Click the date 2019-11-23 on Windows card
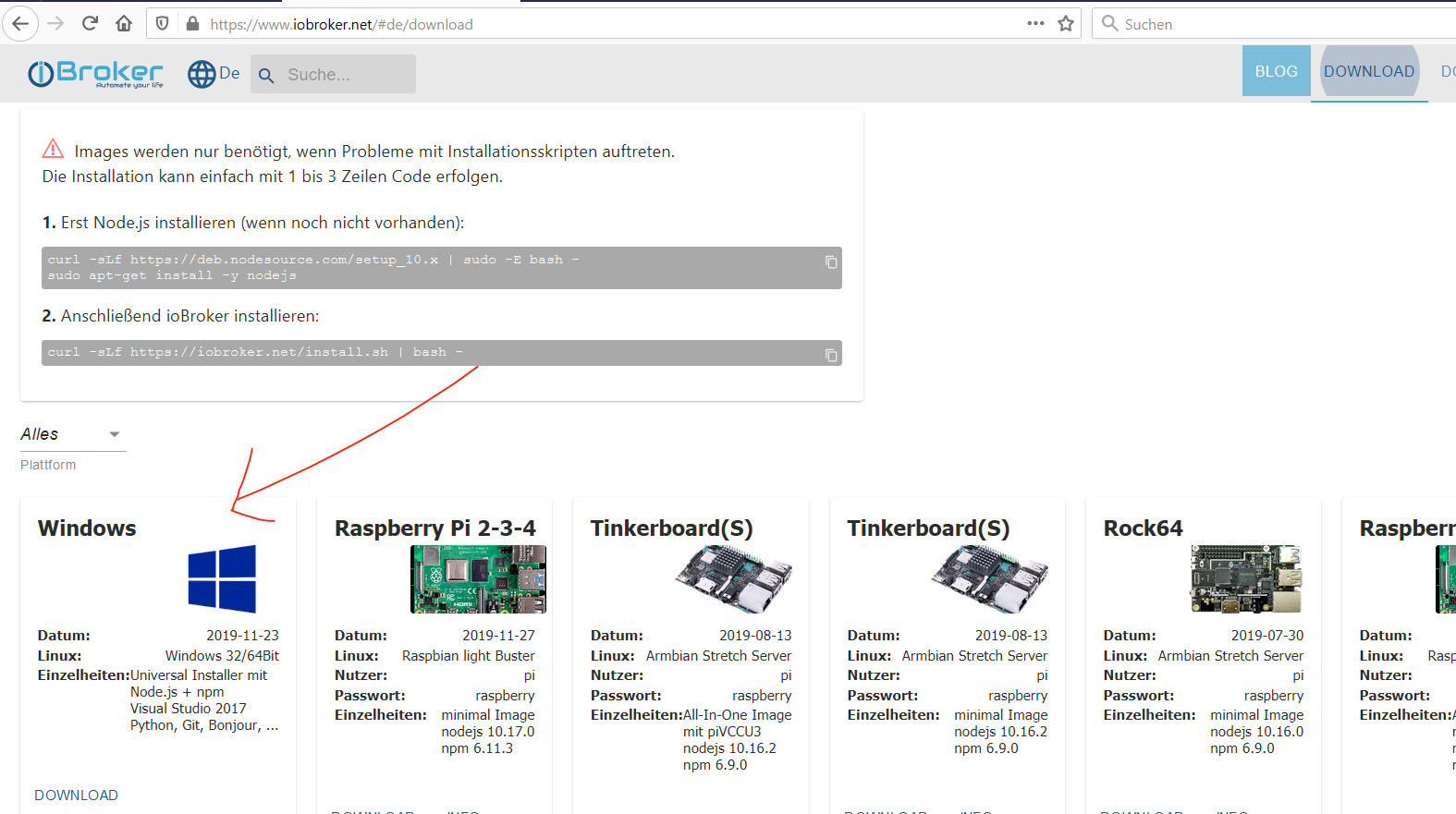This screenshot has width=1456, height=814. click(x=242, y=636)
